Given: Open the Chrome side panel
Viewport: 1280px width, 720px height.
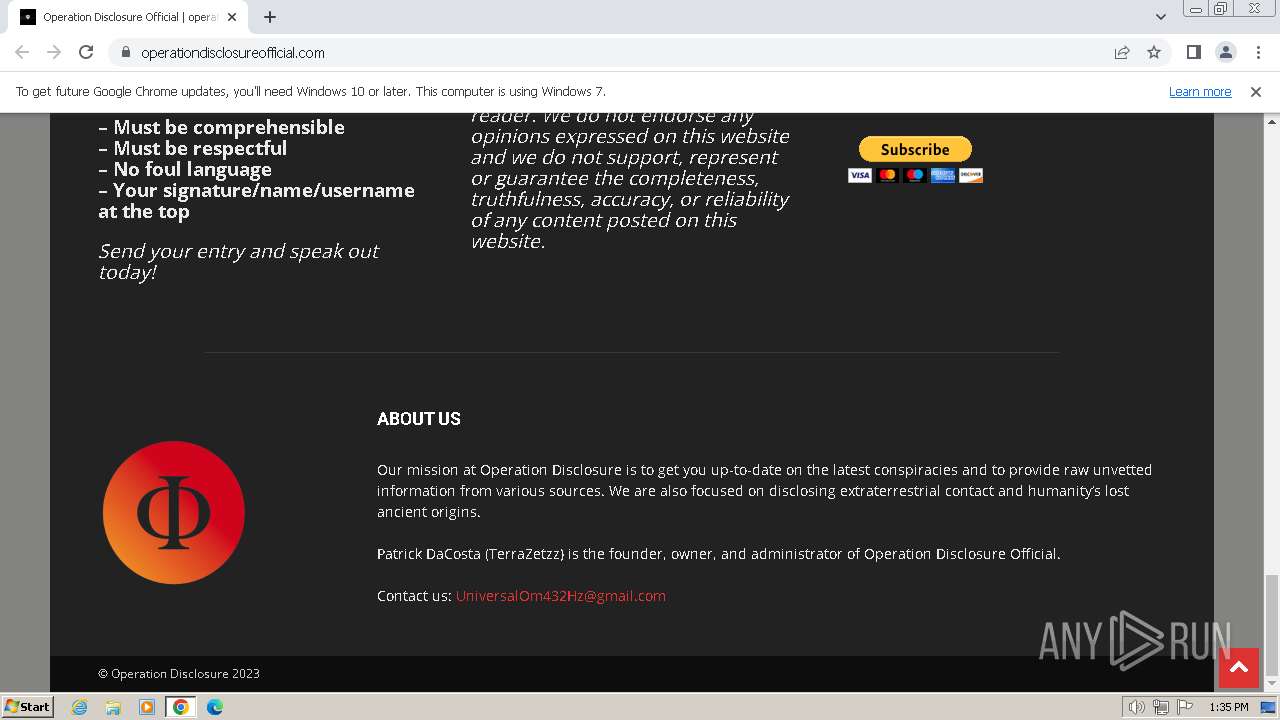Looking at the screenshot, I should point(1193,52).
